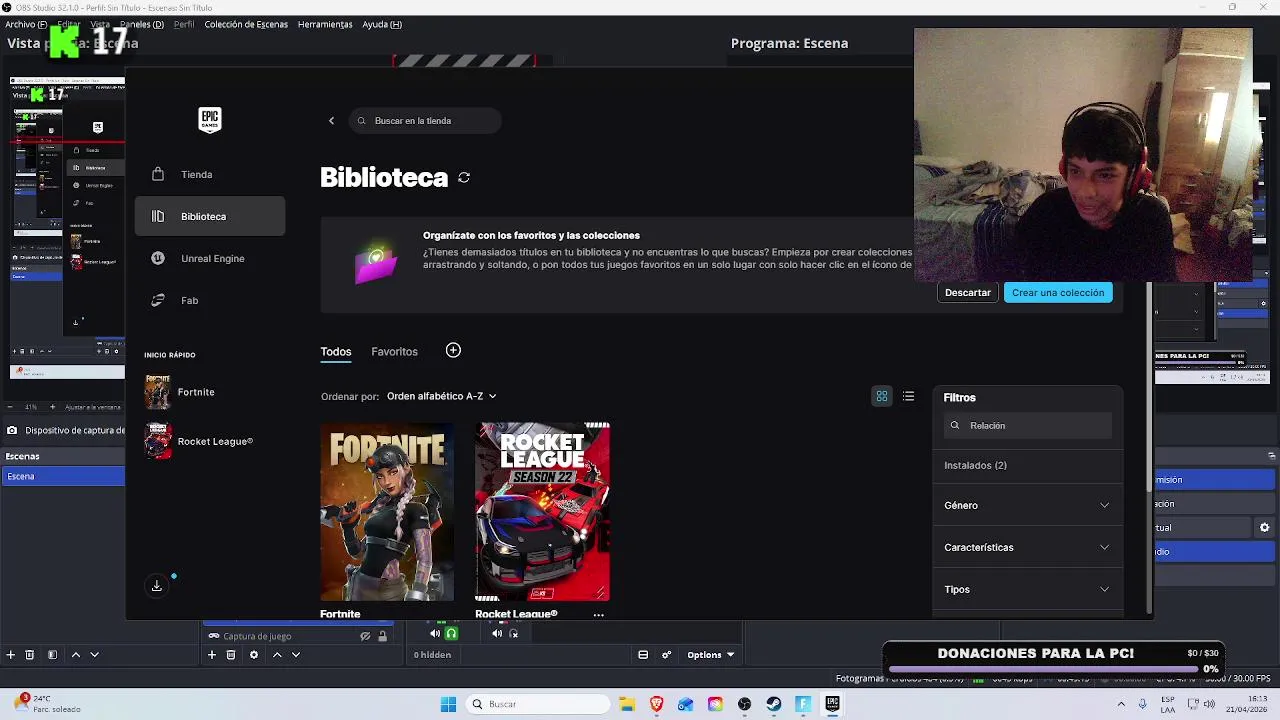Toggle mixer layout icon beside Options

click(x=643, y=655)
